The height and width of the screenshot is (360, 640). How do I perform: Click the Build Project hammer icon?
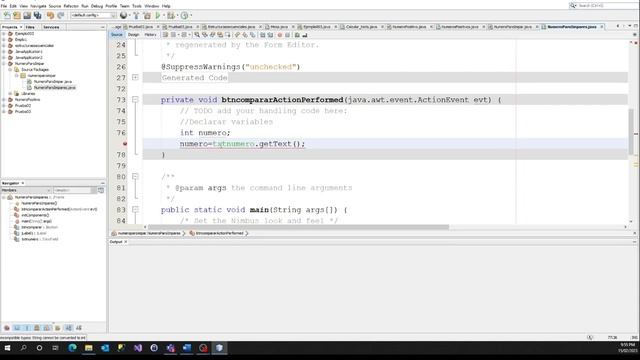(136, 16)
